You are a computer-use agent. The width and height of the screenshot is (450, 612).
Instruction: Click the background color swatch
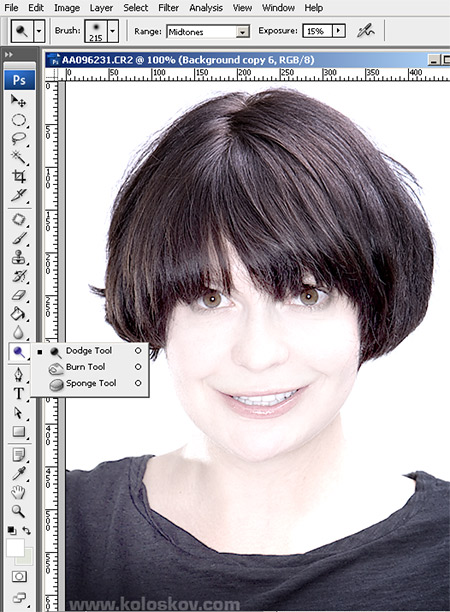(x=28, y=560)
